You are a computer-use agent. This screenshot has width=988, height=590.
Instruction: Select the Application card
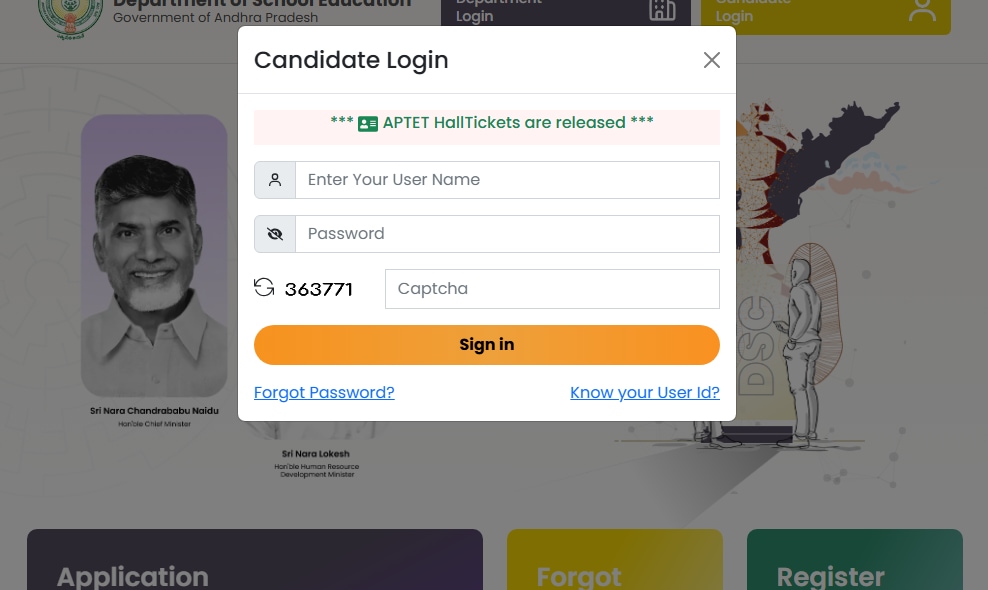click(254, 565)
